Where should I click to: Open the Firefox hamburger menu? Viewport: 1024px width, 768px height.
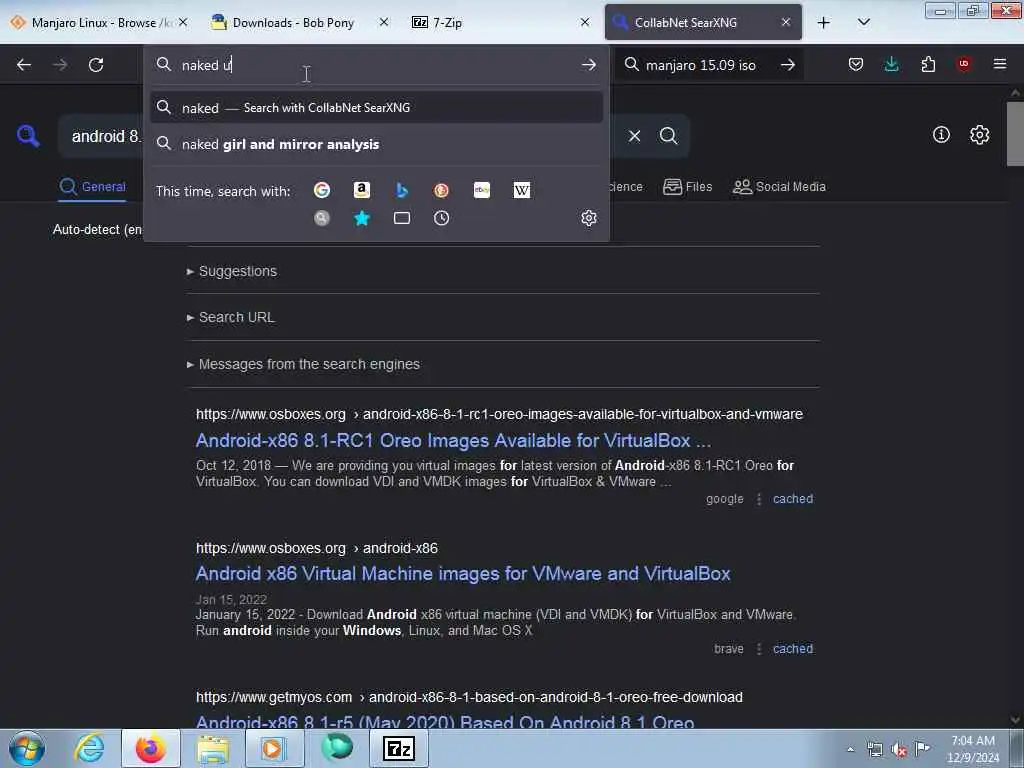(1000, 64)
